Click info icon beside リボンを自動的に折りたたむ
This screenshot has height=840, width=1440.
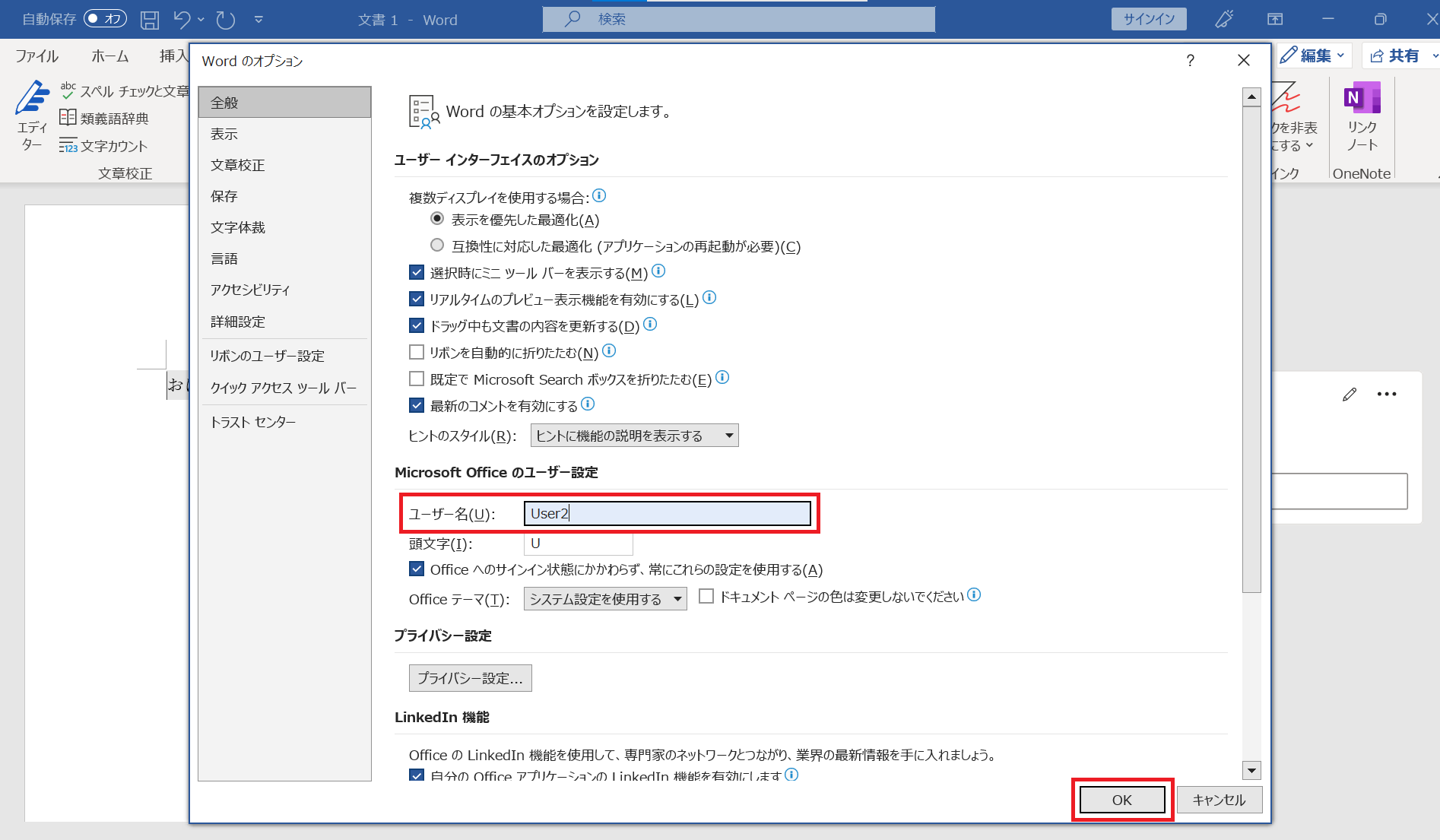[609, 350]
